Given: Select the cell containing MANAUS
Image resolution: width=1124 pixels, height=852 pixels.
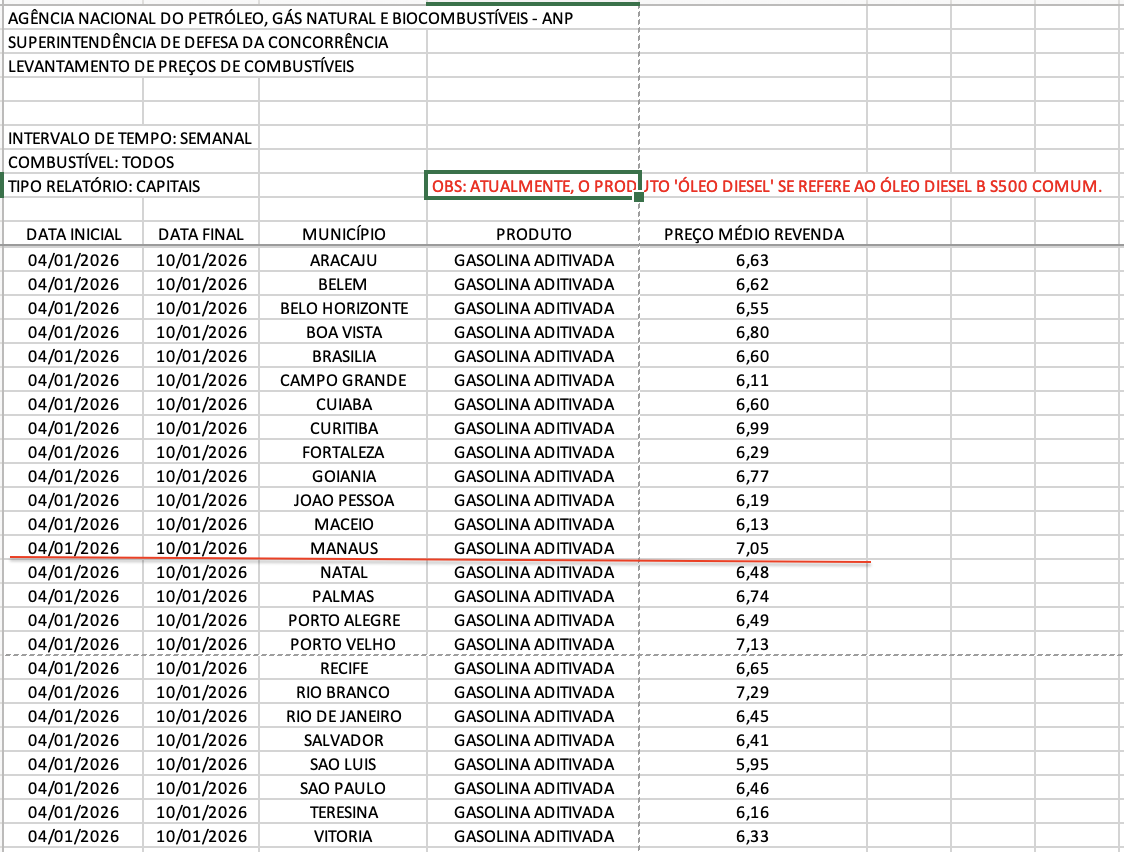Looking at the screenshot, I should pos(343,548).
